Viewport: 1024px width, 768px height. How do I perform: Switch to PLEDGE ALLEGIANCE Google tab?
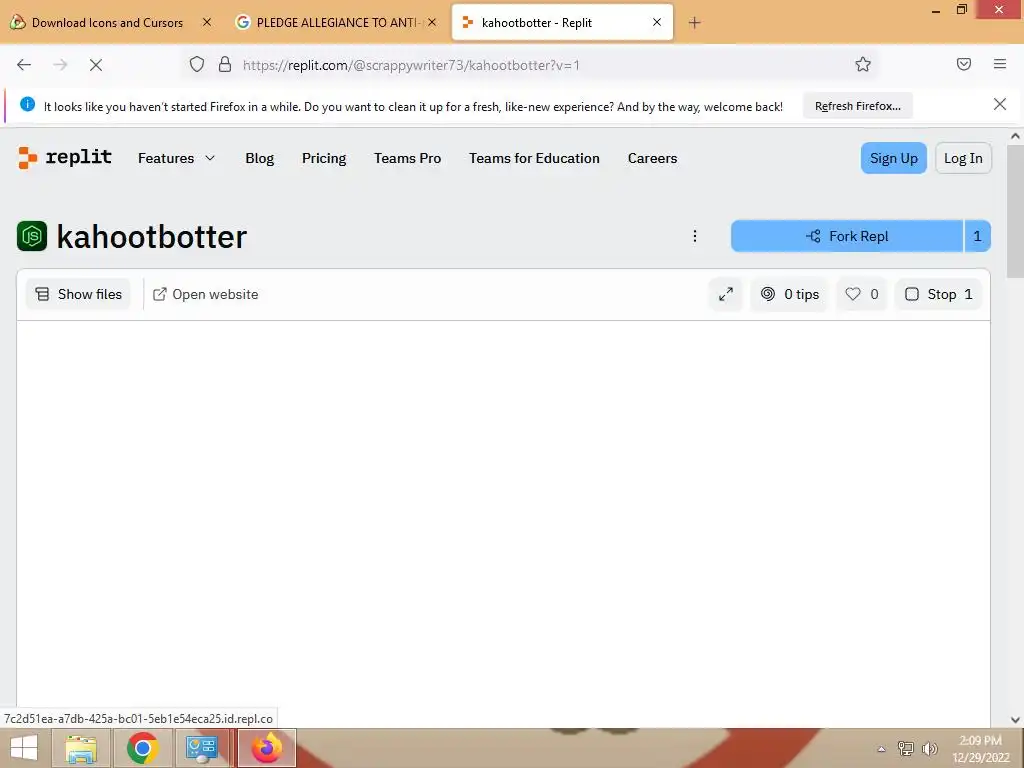[x=336, y=23]
